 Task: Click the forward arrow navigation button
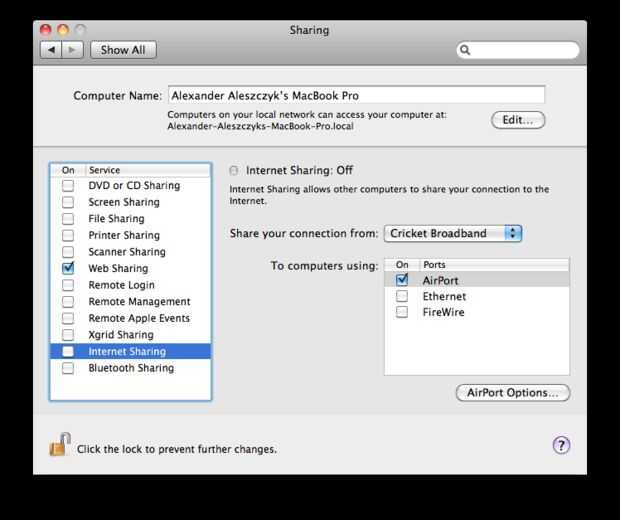72,50
